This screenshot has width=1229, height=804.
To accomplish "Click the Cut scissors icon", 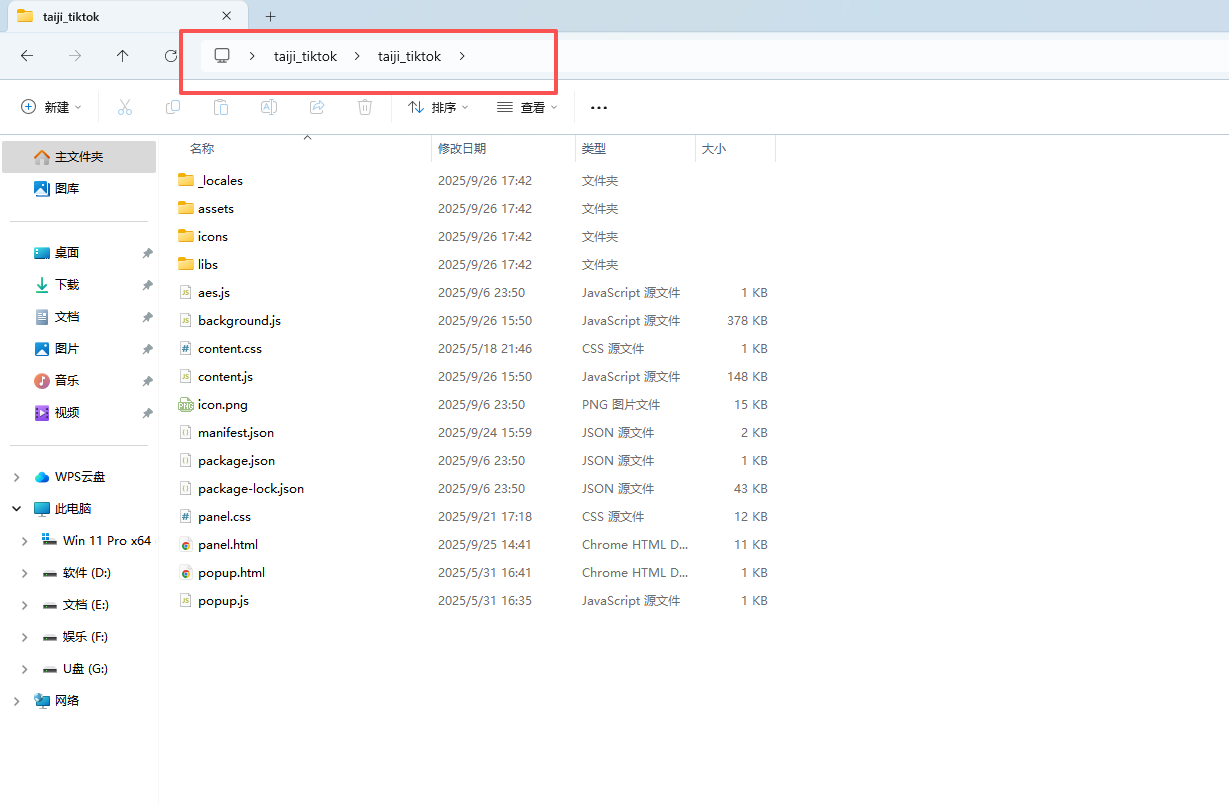I will [x=125, y=107].
